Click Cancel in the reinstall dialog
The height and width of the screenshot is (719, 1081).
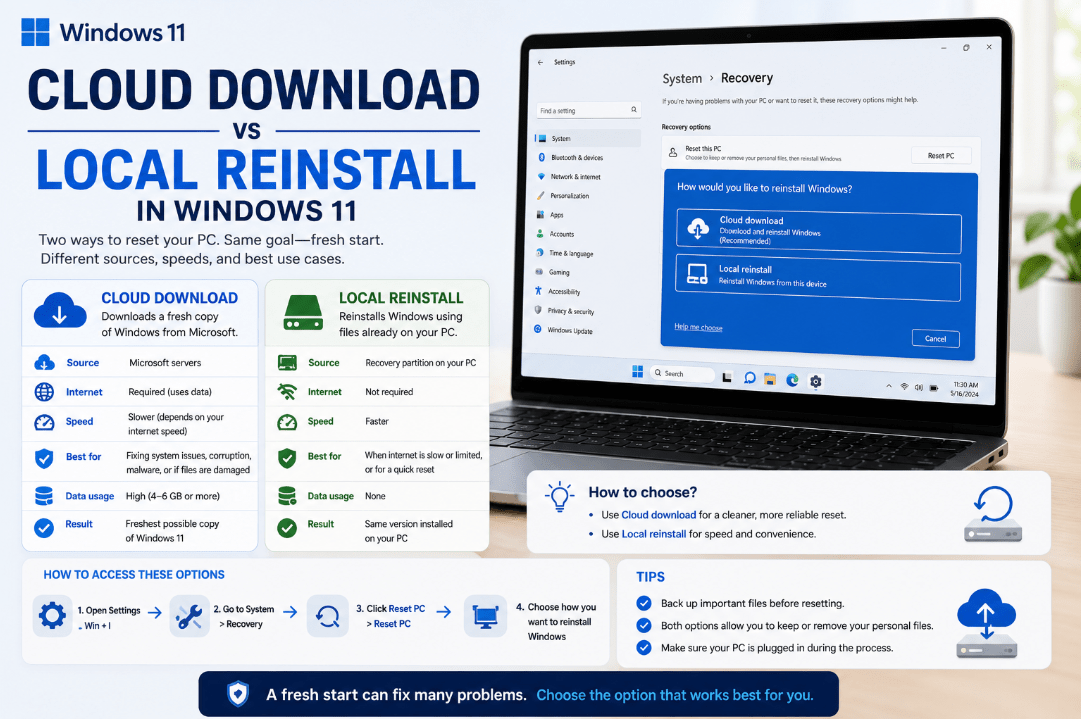tap(936, 338)
